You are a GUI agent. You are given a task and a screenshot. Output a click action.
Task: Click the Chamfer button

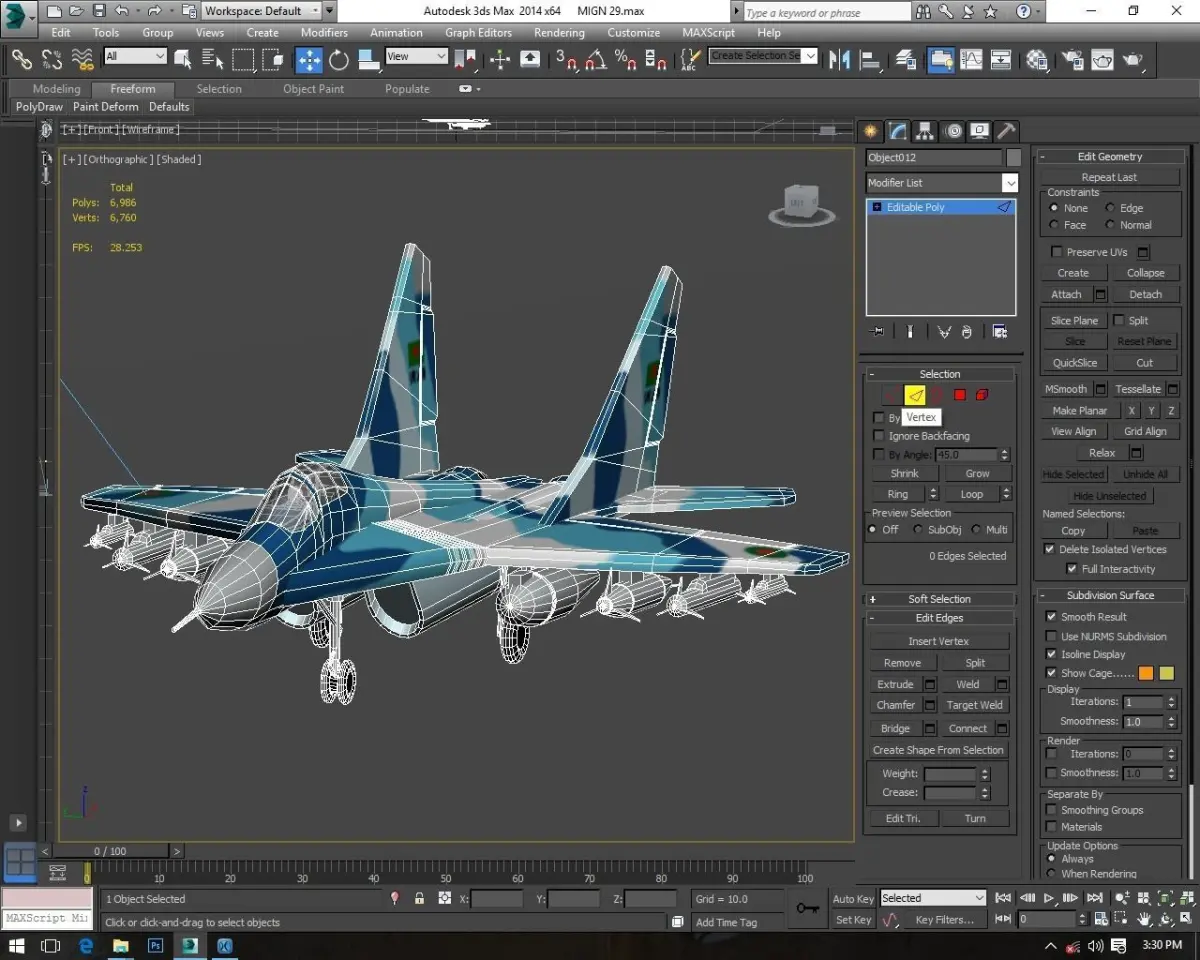(x=896, y=705)
